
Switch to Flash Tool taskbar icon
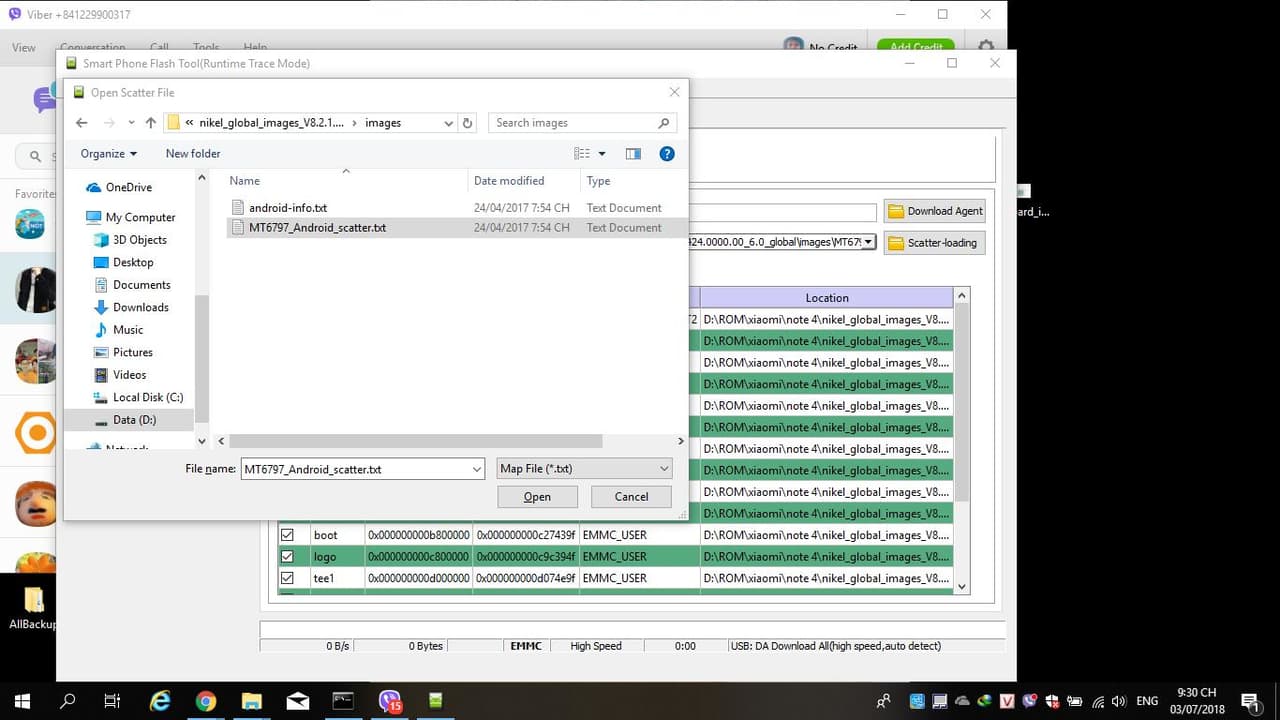point(435,701)
